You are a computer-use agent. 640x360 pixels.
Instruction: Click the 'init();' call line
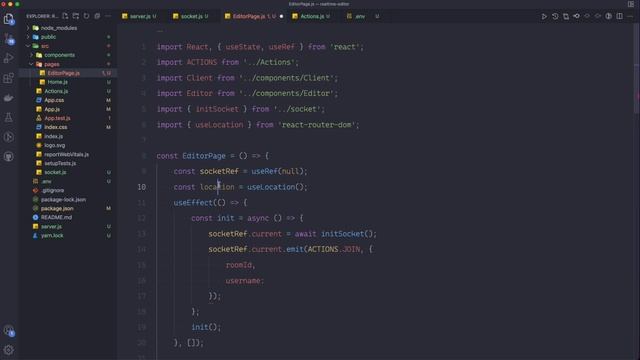pyautogui.click(x=206, y=327)
